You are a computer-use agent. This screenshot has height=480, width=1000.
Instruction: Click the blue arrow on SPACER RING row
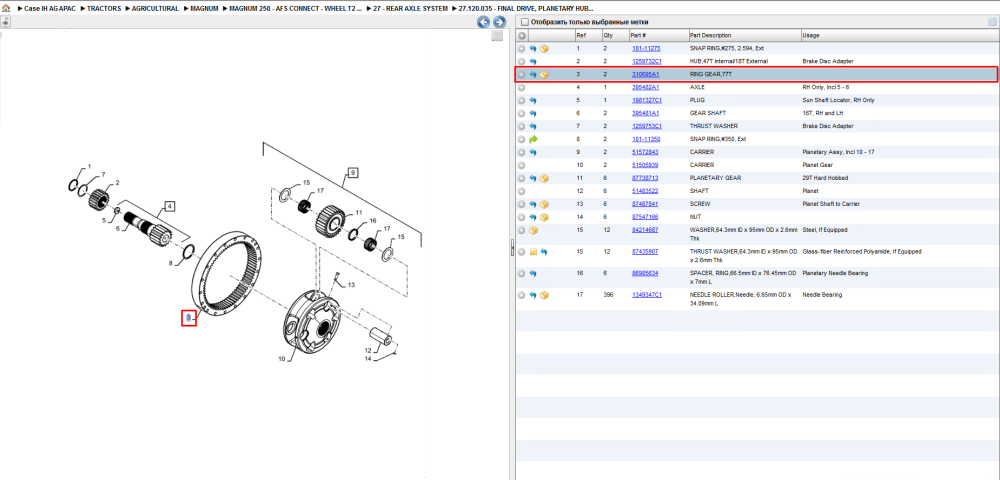coord(533,273)
